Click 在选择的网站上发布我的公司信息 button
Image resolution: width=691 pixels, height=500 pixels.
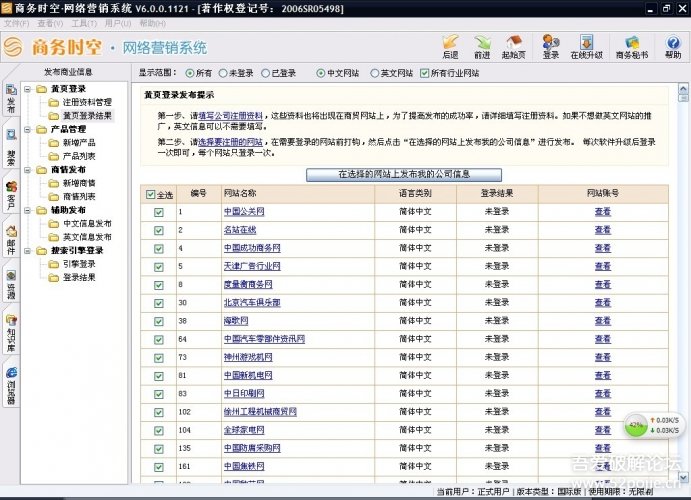(x=404, y=174)
